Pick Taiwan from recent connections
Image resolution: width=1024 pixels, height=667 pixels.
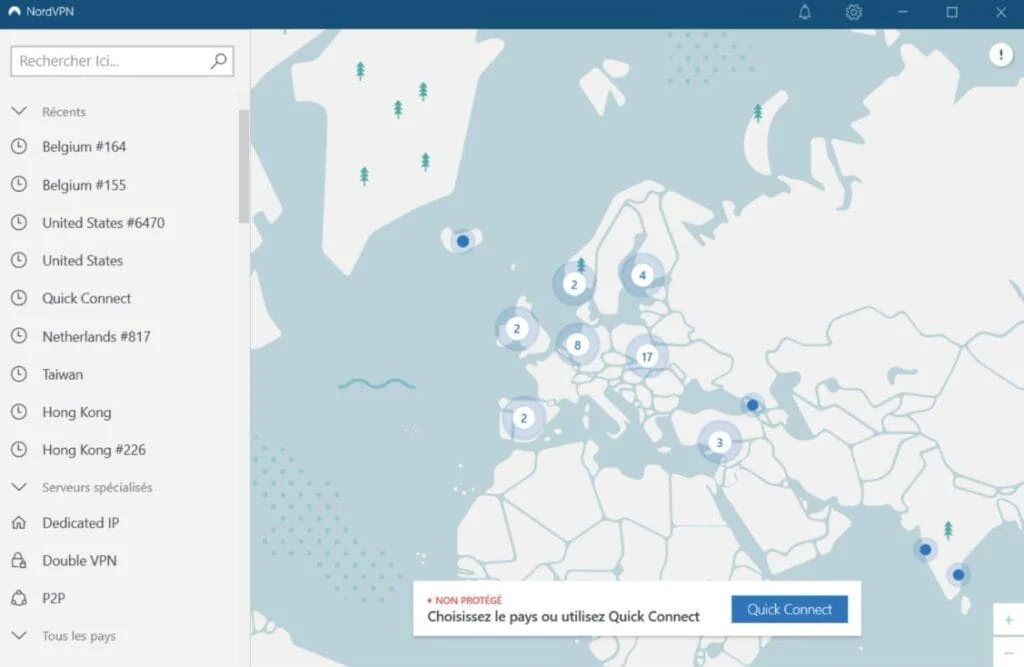pos(63,374)
